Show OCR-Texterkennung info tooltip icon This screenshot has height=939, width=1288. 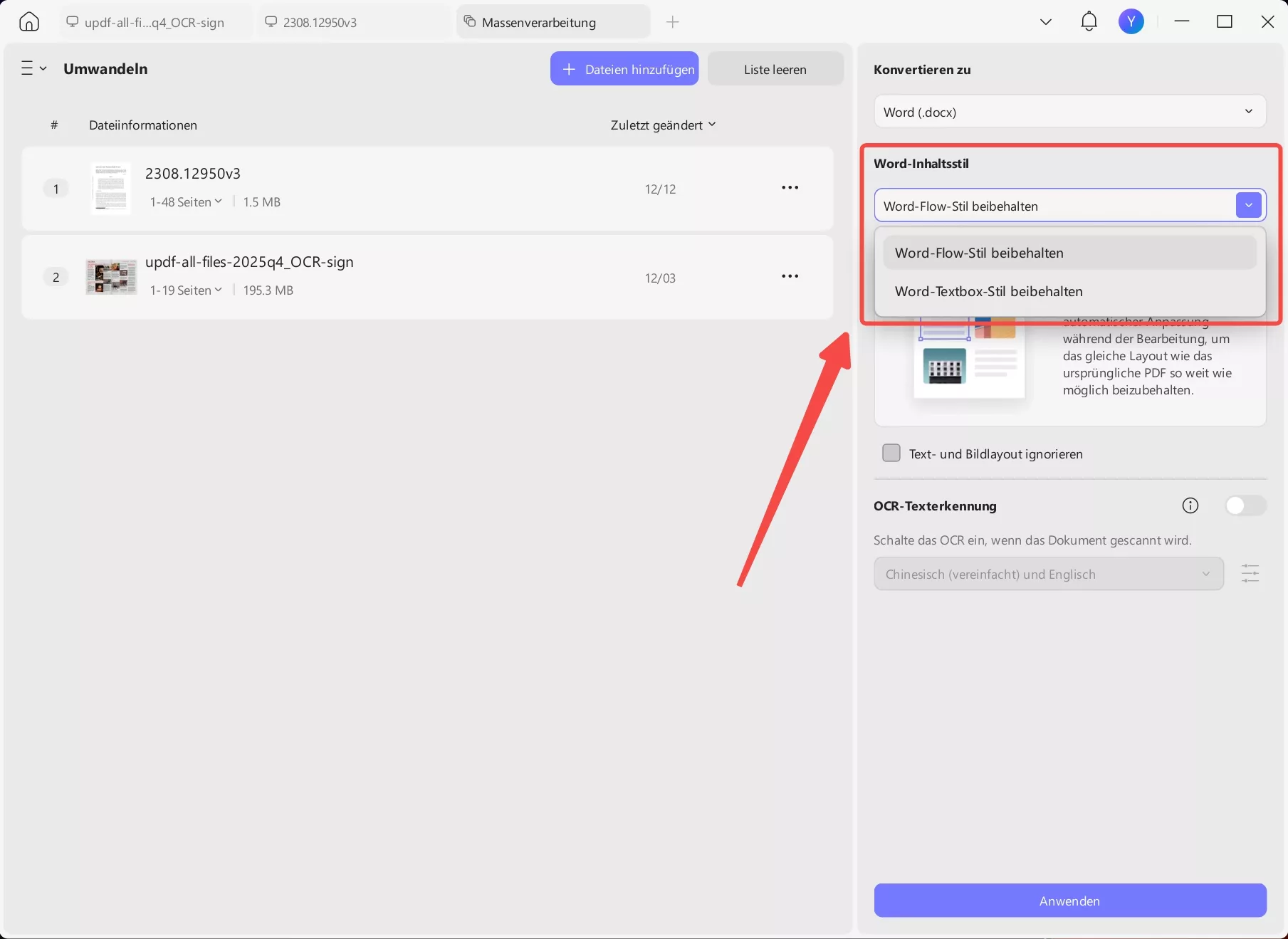tap(1190, 505)
